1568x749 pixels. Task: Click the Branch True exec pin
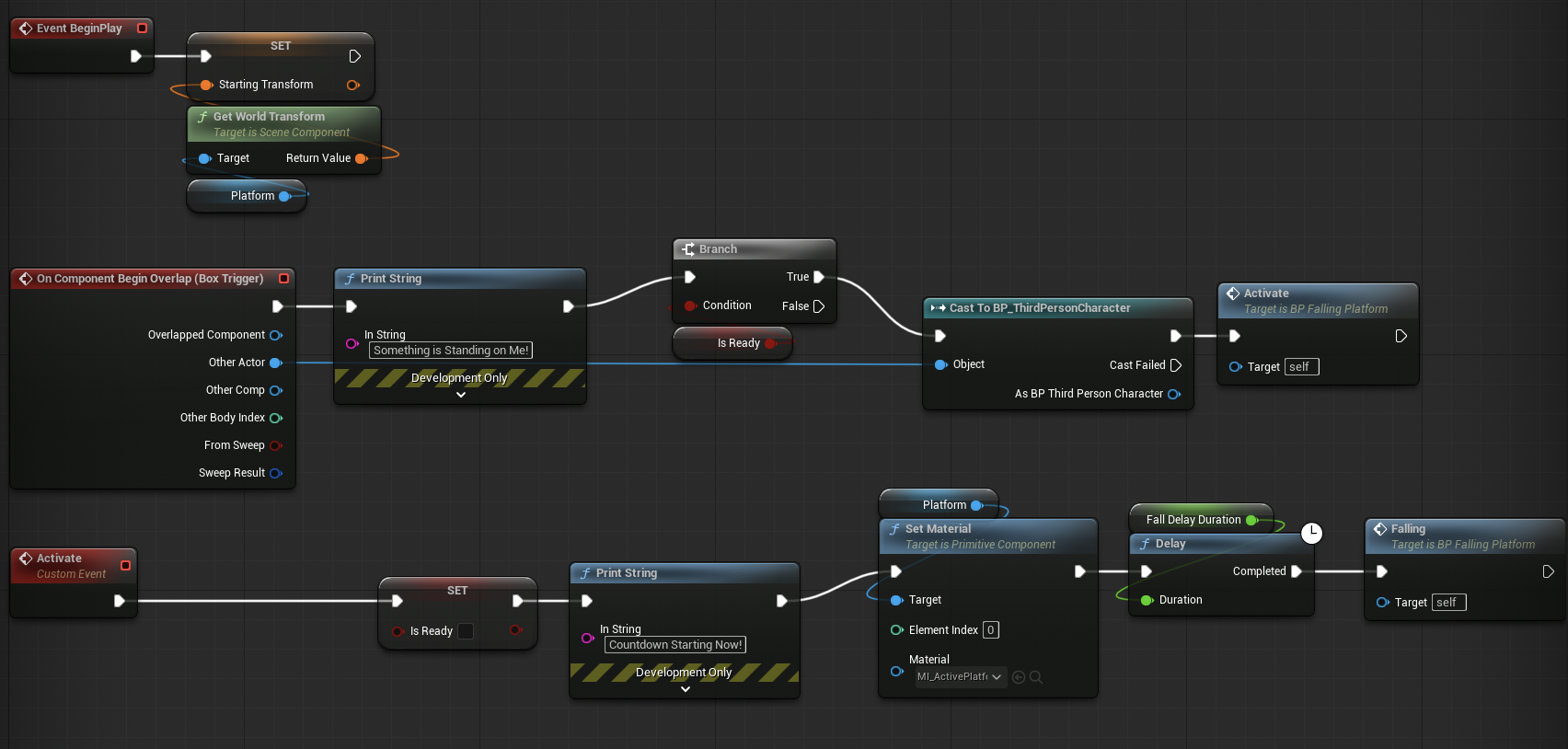[x=819, y=277]
